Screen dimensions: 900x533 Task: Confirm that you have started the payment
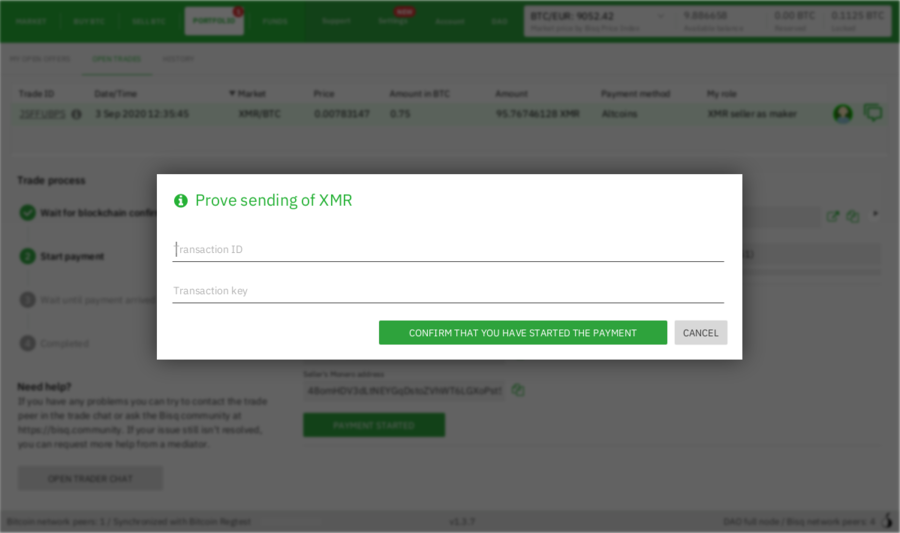522,333
